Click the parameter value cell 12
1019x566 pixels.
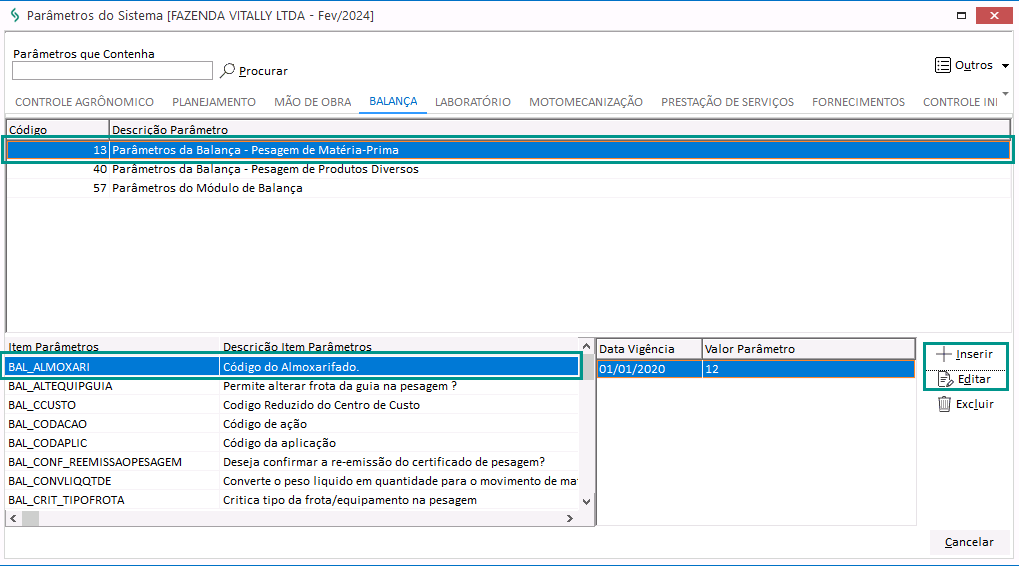coord(808,369)
